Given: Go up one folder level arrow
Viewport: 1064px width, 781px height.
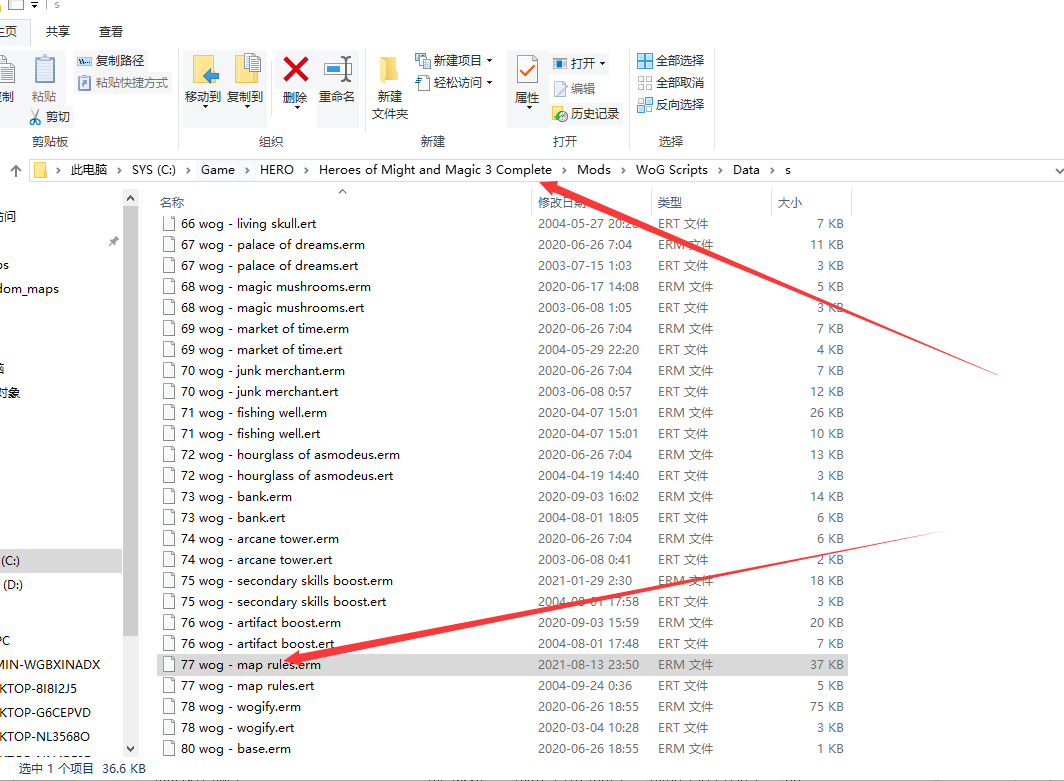Looking at the screenshot, I should pyautogui.click(x=16, y=170).
